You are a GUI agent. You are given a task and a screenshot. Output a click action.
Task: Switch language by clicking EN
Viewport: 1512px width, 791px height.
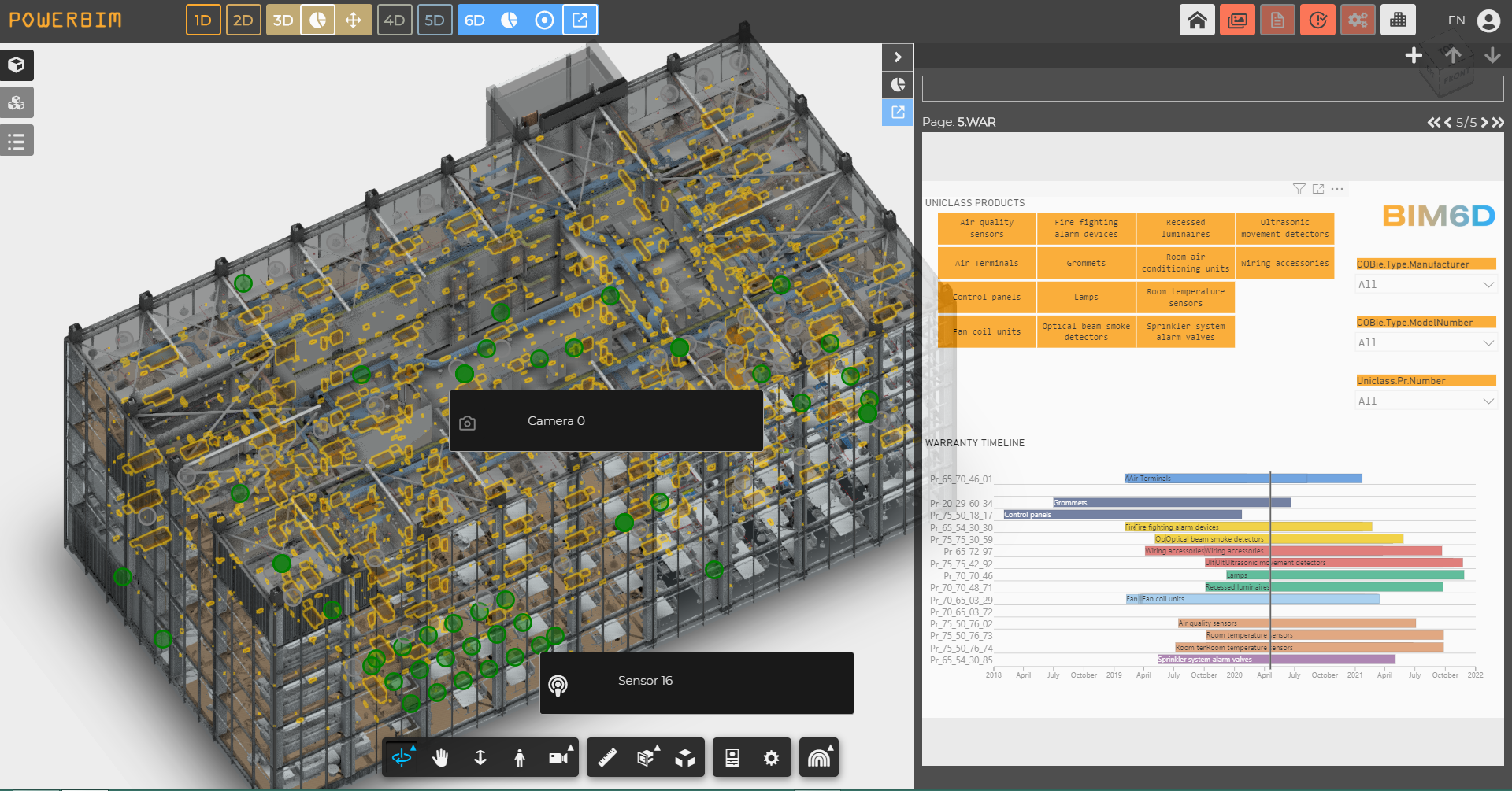(1456, 20)
